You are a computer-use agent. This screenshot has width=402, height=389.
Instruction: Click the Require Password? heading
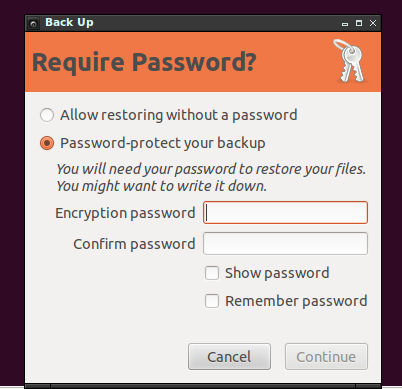[144, 62]
